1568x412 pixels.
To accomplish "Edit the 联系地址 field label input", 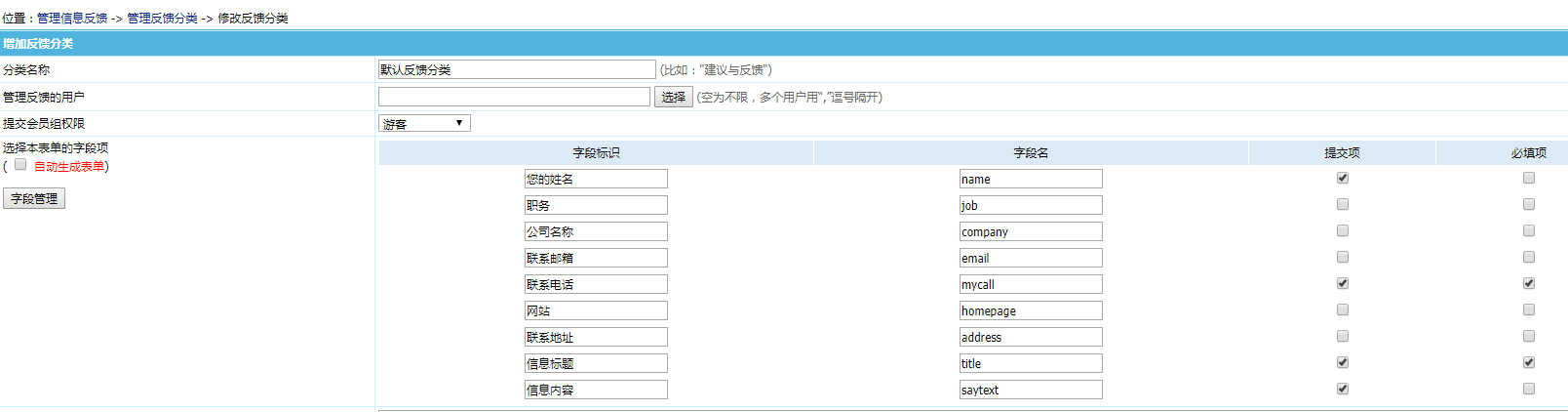I will [596, 337].
